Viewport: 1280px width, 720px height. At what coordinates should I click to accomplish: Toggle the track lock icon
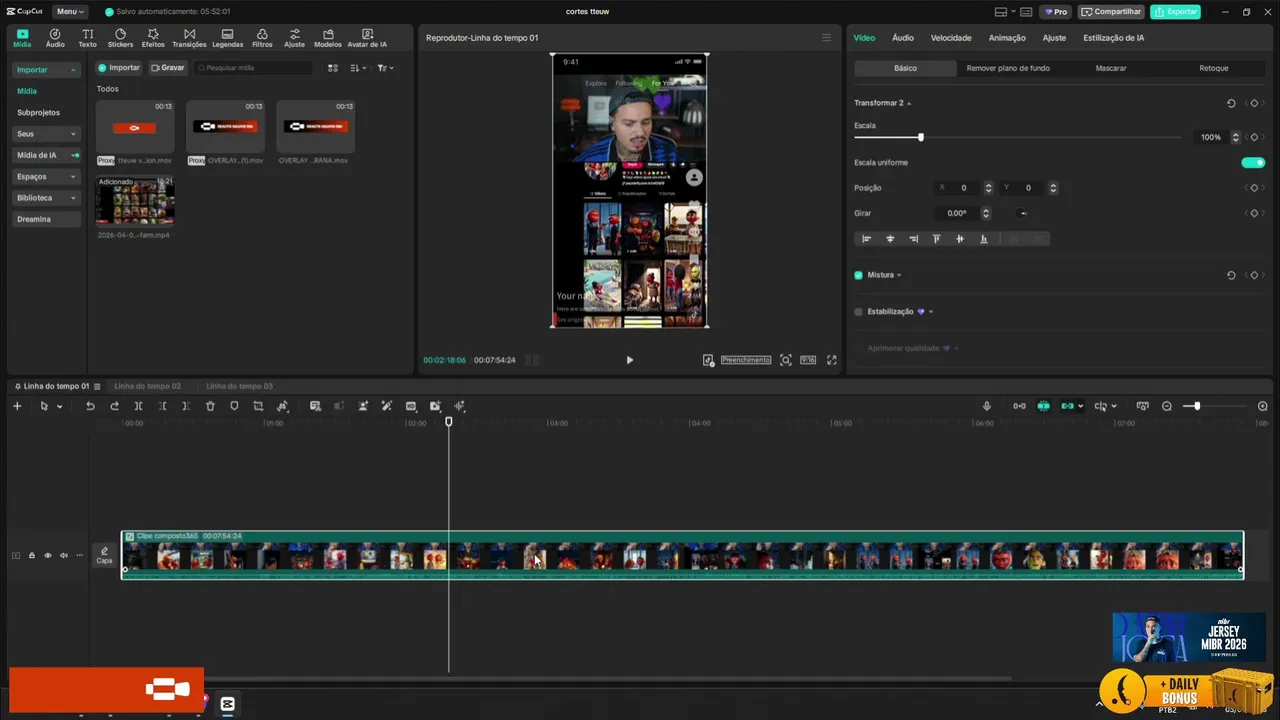coord(31,555)
